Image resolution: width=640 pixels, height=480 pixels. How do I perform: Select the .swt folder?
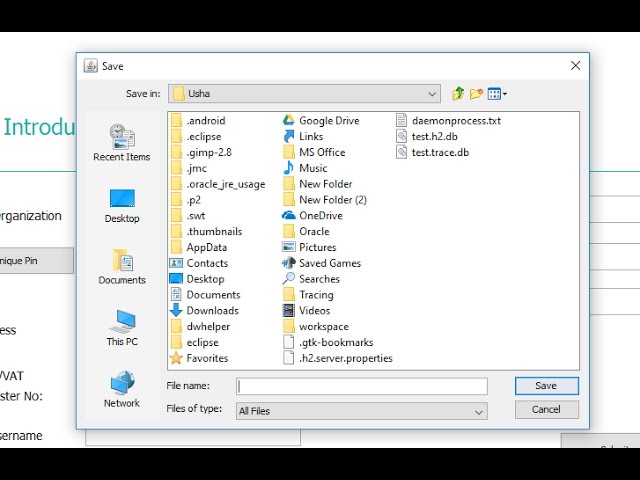point(187,216)
